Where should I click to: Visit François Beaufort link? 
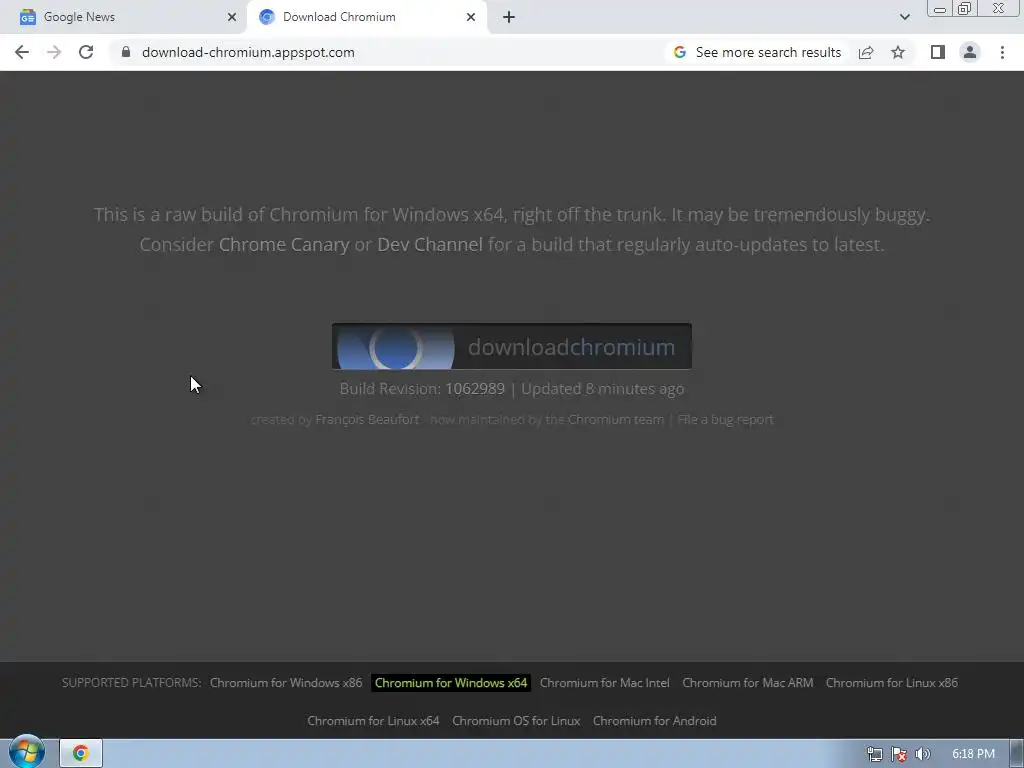click(367, 419)
